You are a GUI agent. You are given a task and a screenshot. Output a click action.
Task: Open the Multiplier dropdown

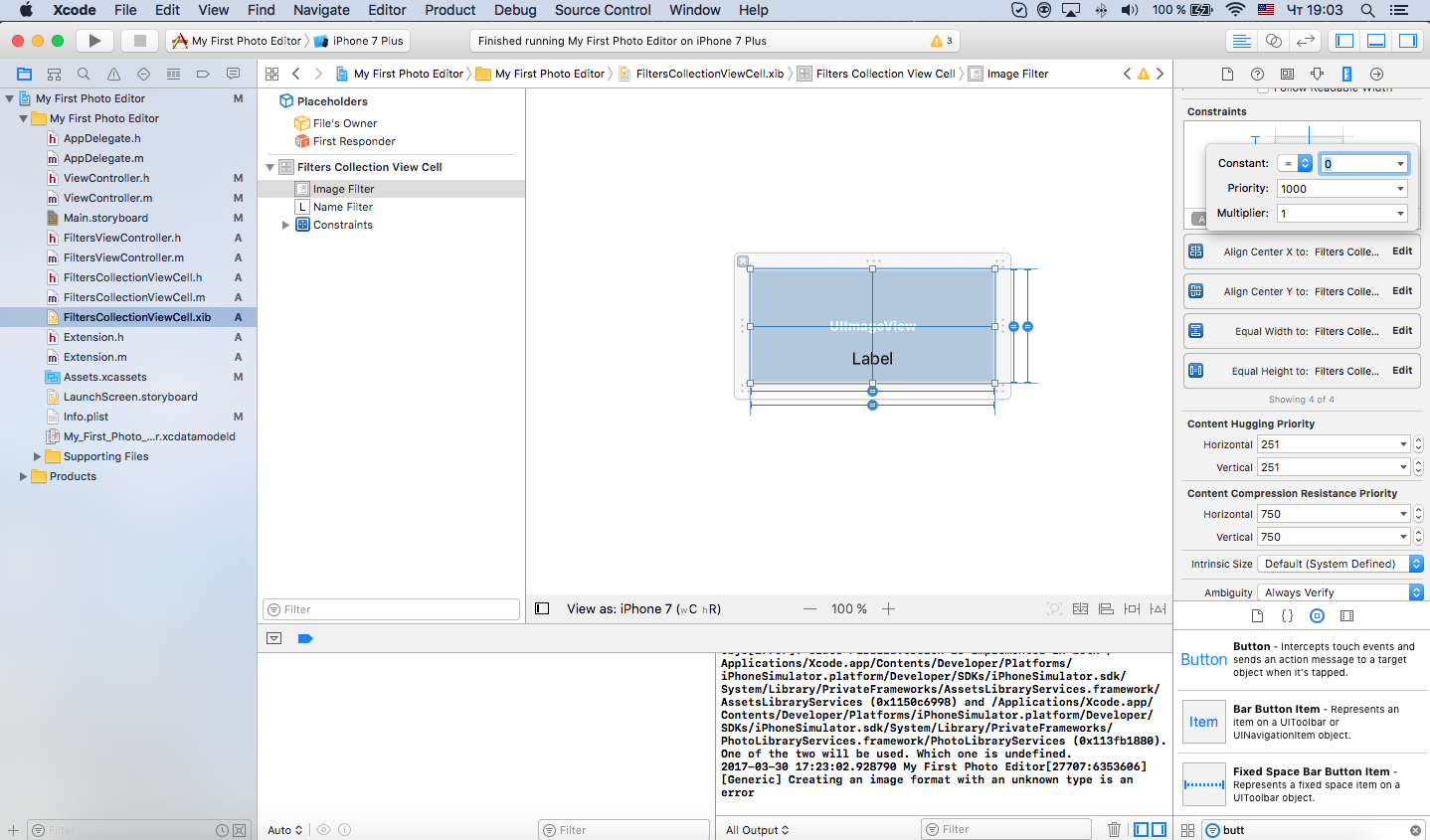1400,213
